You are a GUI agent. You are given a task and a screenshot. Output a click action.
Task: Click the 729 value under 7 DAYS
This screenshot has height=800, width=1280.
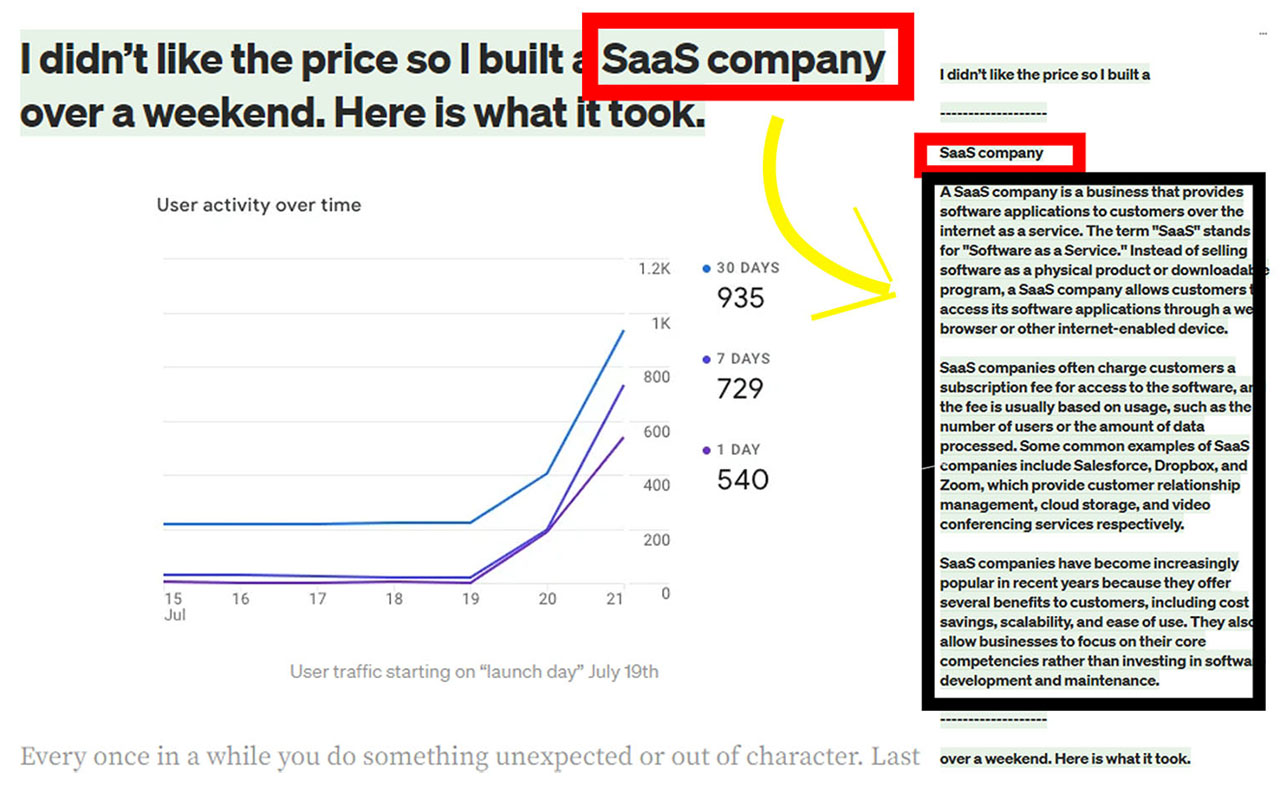tap(740, 389)
